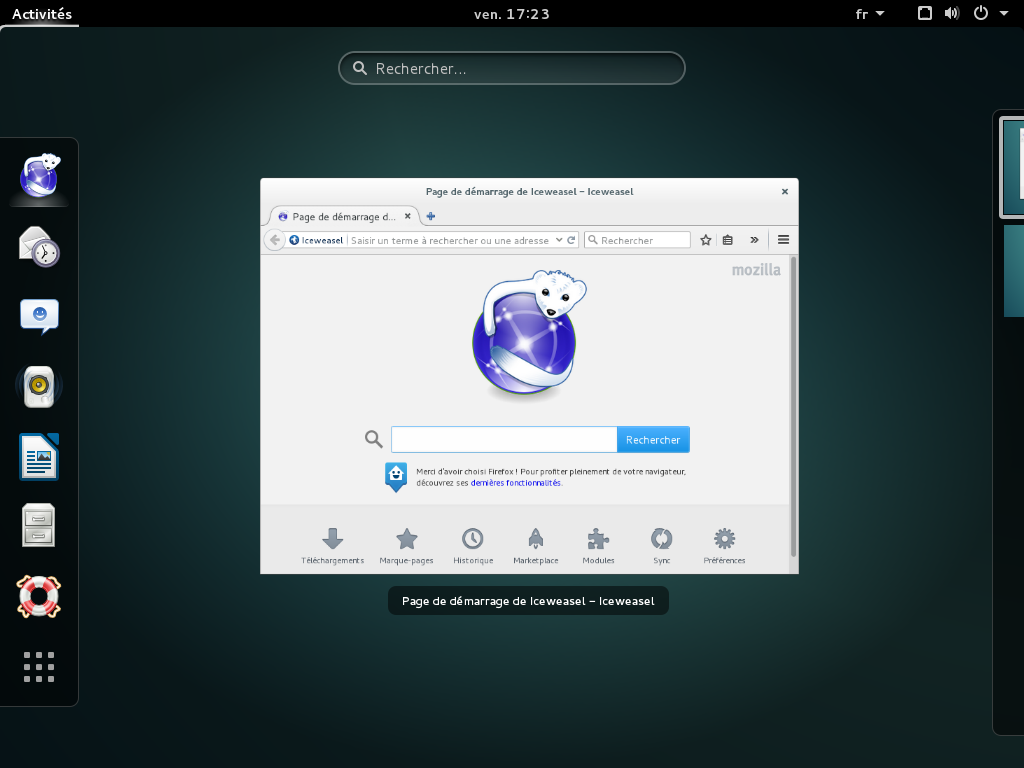Close the Iceweasel window in overview
The width and height of the screenshot is (1024, 768).
pos(785,192)
